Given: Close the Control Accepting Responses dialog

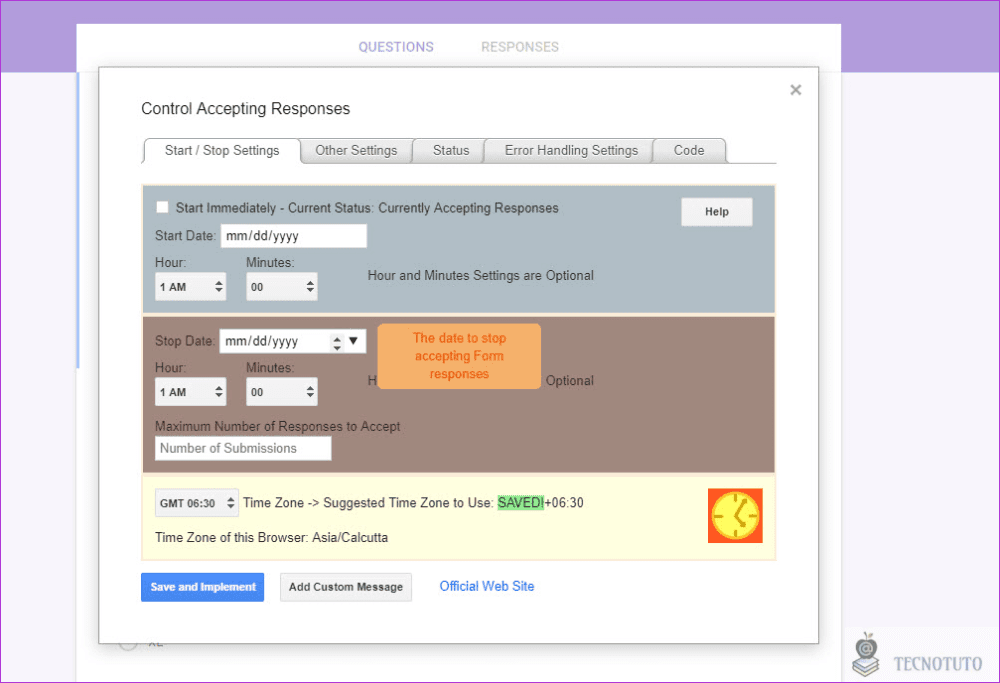Looking at the screenshot, I should click(795, 90).
